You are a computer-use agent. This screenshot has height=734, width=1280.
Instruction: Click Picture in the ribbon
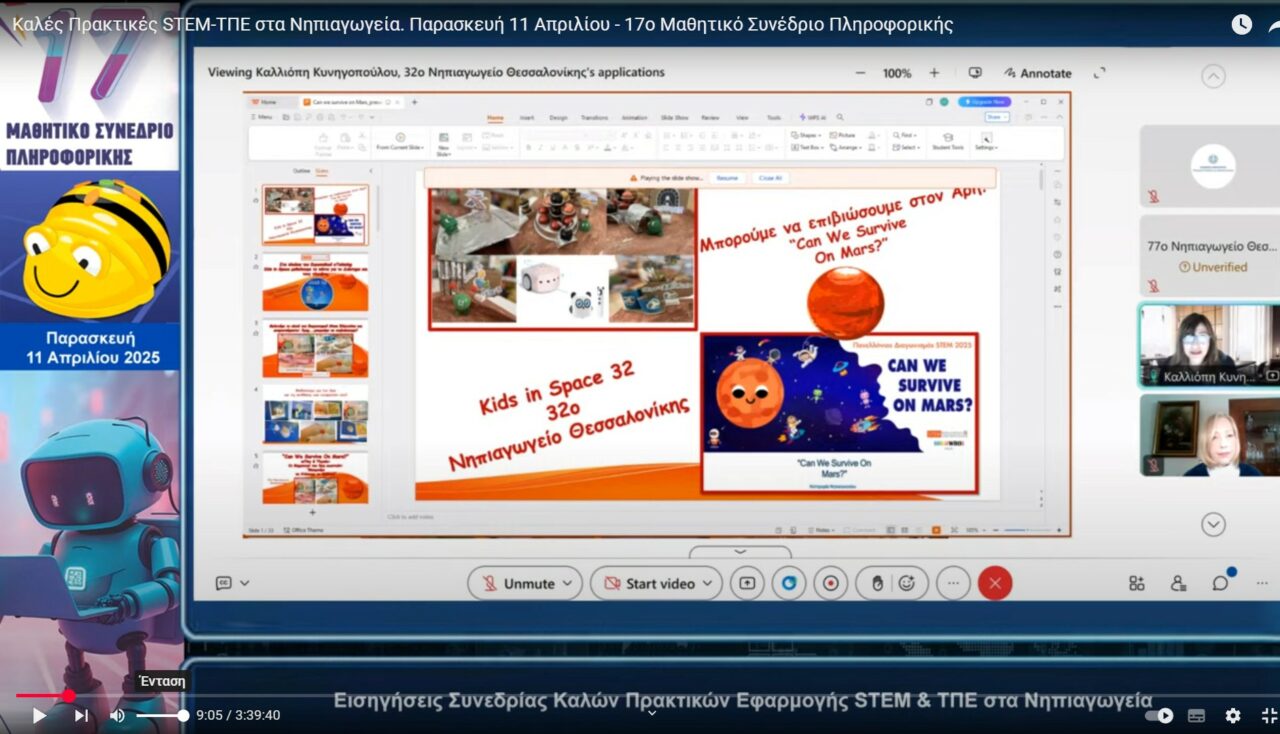(x=842, y=135)
